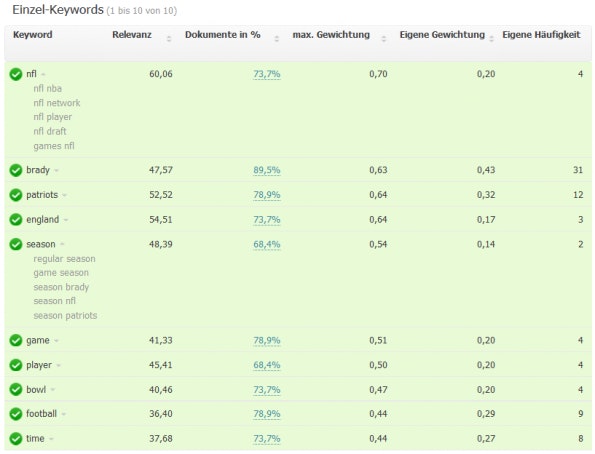595x454 pixels.
Task: Click the green check icon beside player
Action: click(16, 365)
